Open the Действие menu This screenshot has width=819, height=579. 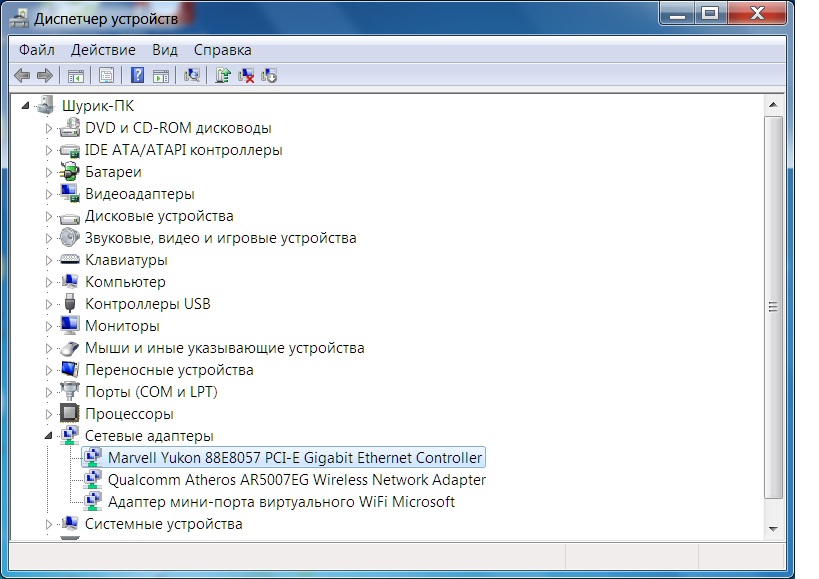[103, 50]
